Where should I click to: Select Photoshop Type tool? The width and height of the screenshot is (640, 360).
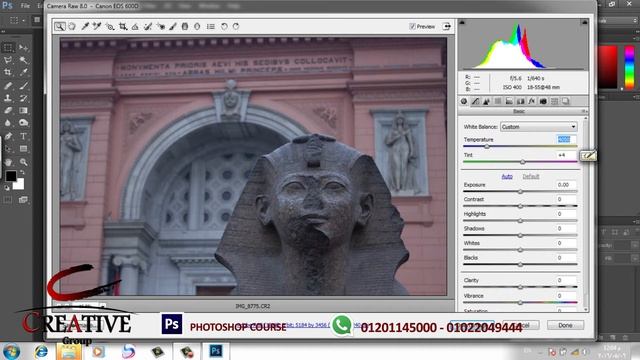pos(23,136)
